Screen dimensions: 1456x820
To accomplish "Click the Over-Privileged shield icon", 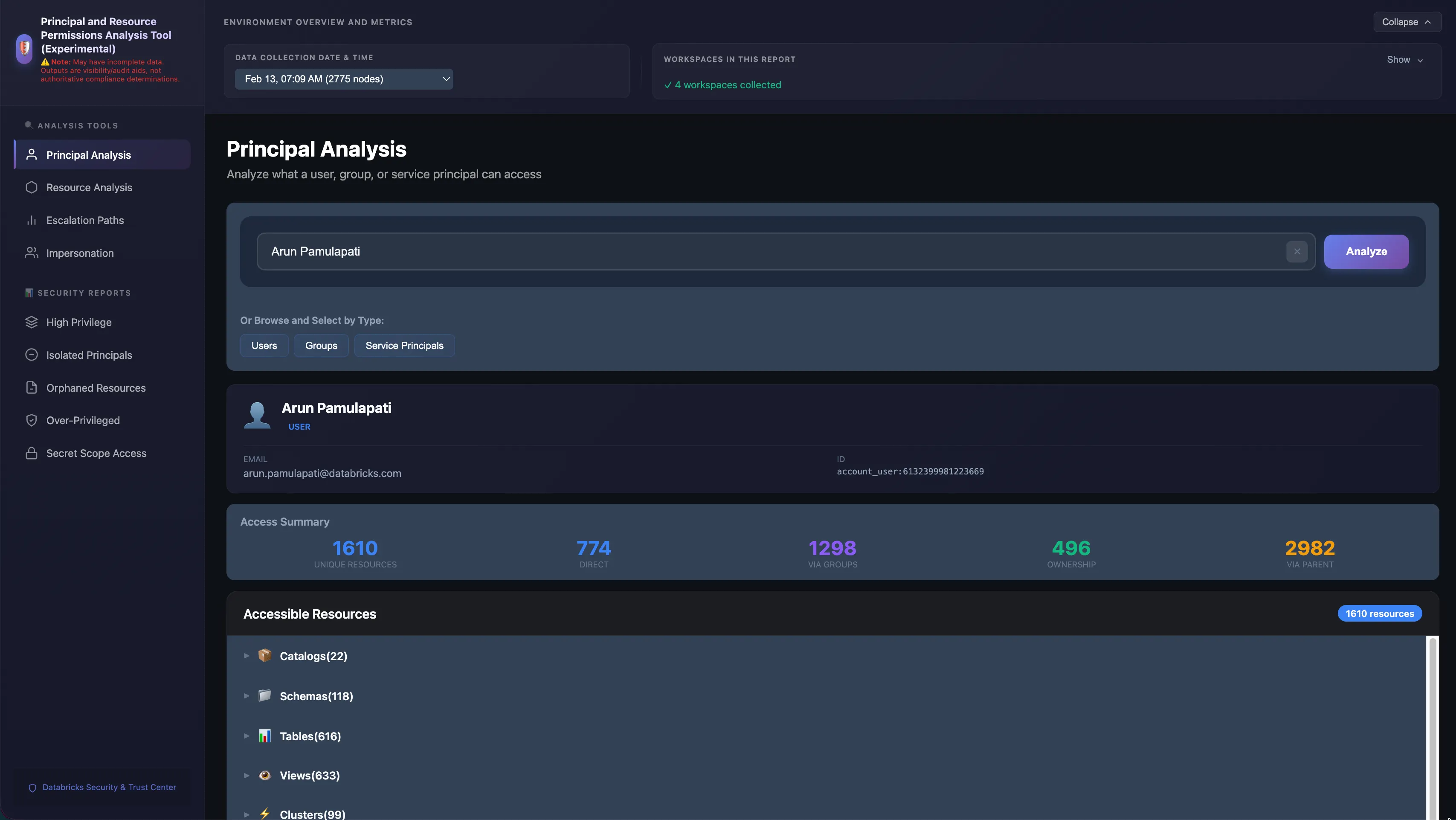I will point(32,420).
